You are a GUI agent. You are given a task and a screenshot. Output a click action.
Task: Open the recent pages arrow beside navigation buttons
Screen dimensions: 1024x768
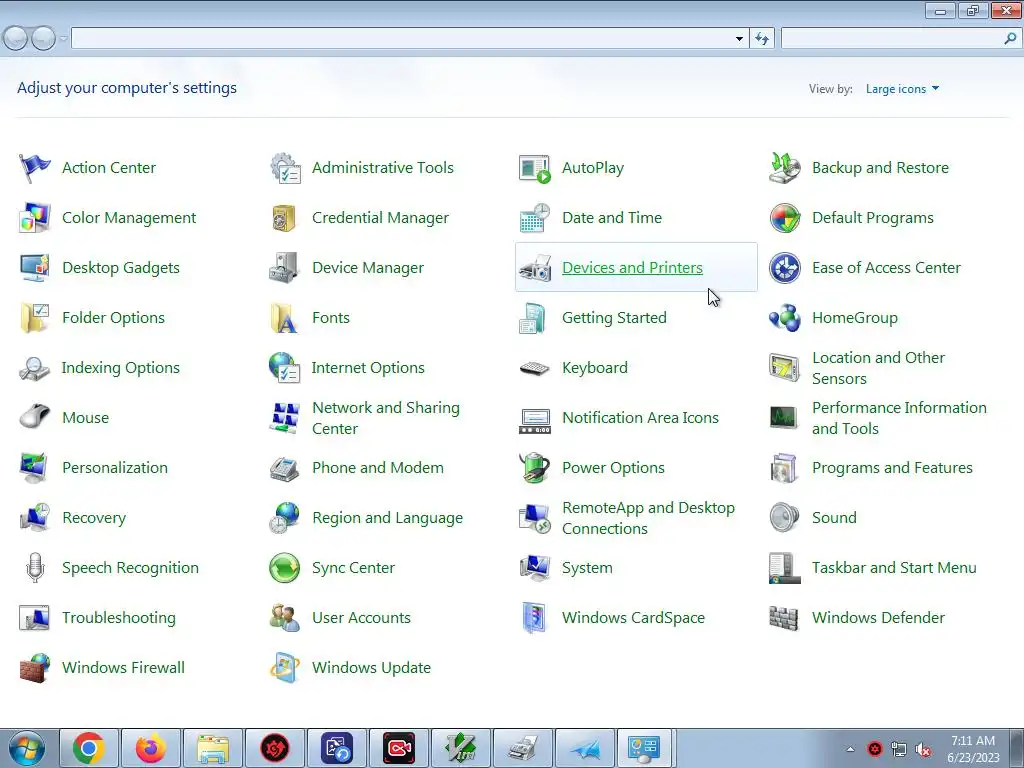point(63,39)
